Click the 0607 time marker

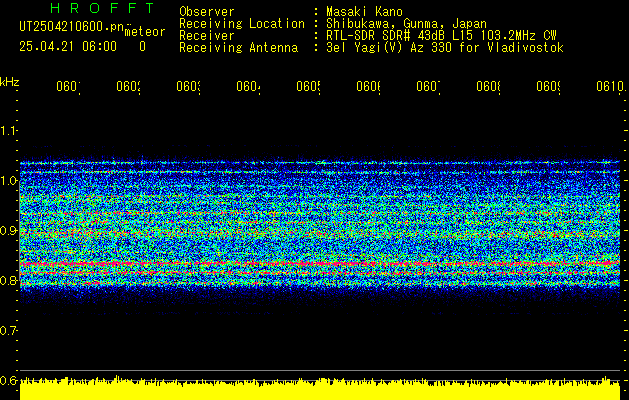point(428,86)
